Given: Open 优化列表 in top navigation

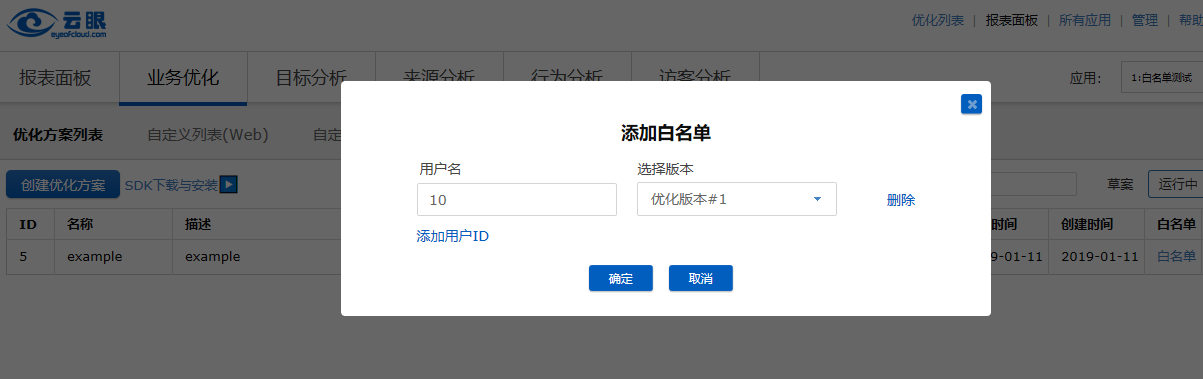Looking at the screenshot, I should [938, 20].
